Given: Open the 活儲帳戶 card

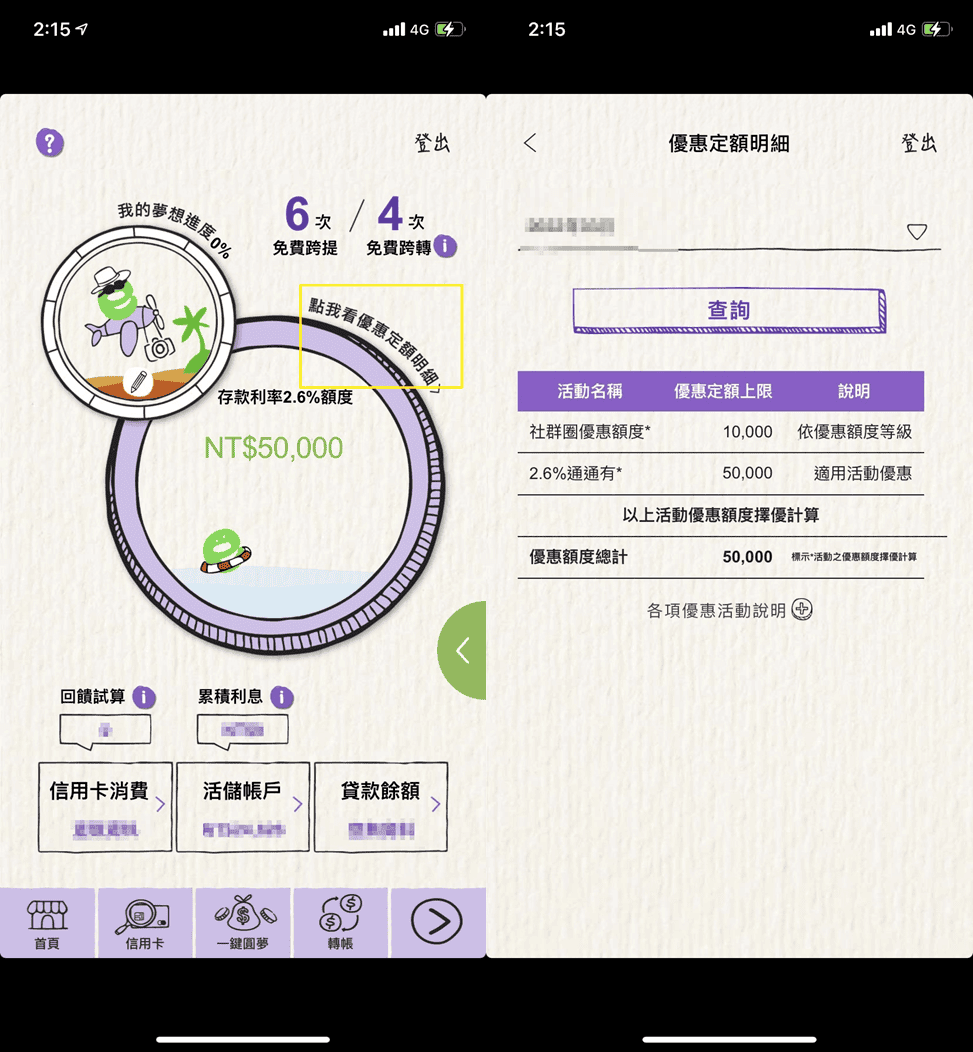Looking at the screenshot, I should pyautogui.click(x=243, y=807).
